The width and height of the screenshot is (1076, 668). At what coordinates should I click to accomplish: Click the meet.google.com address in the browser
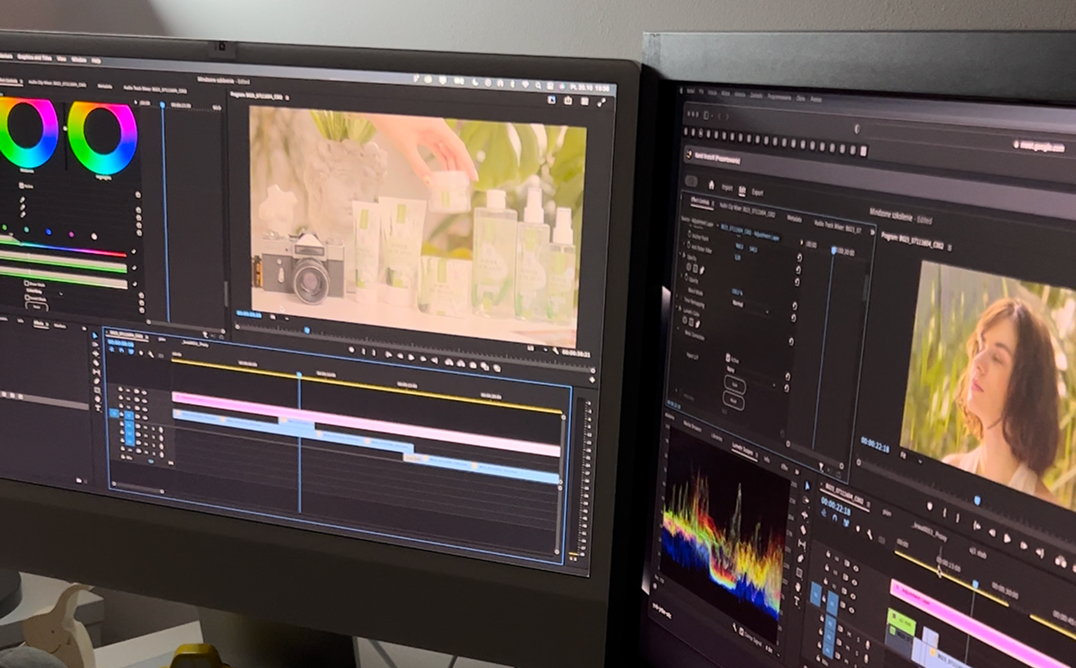click(x=1041, y=146)
